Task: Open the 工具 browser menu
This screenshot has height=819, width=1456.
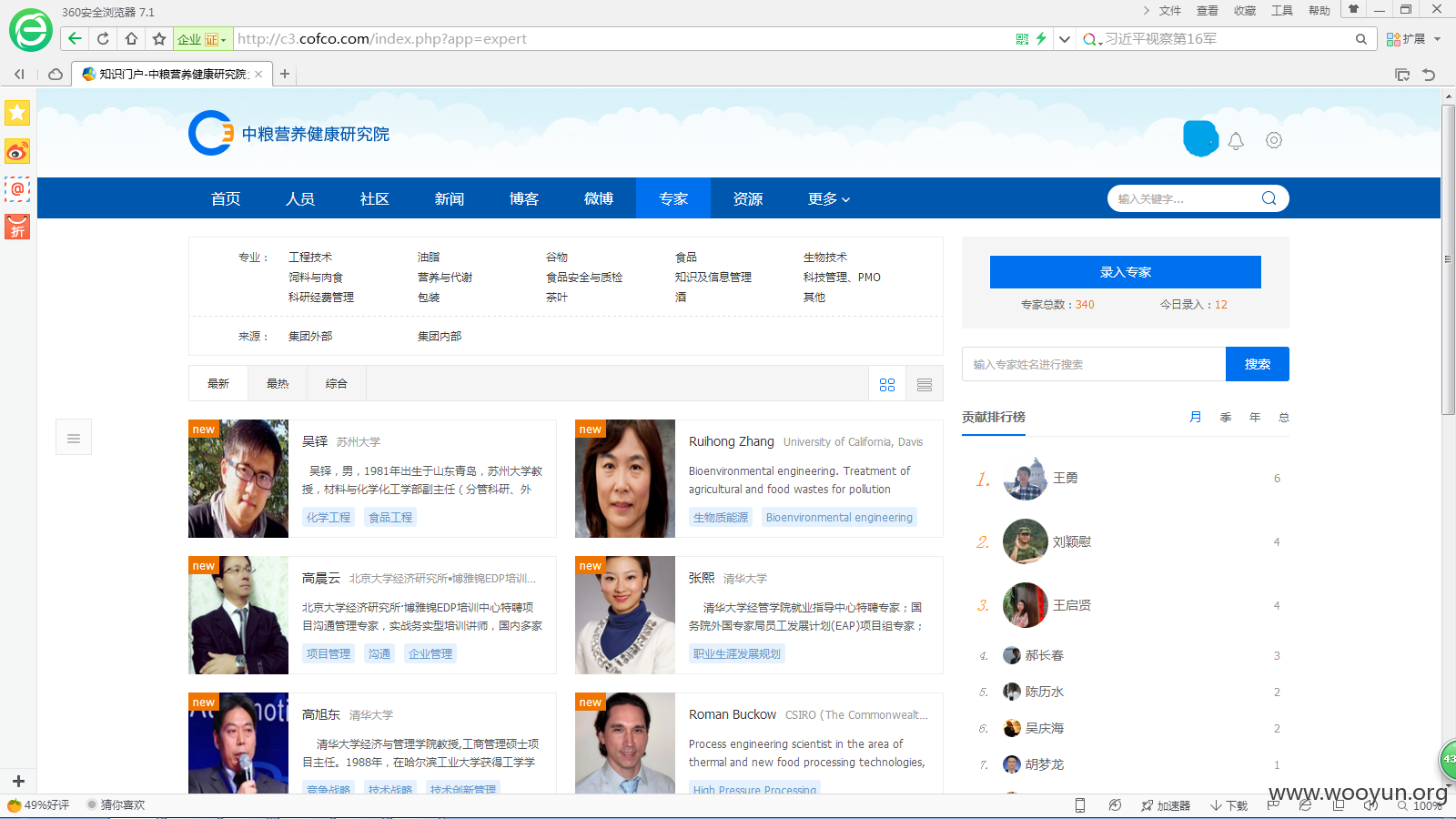Action: point(1282,11)
